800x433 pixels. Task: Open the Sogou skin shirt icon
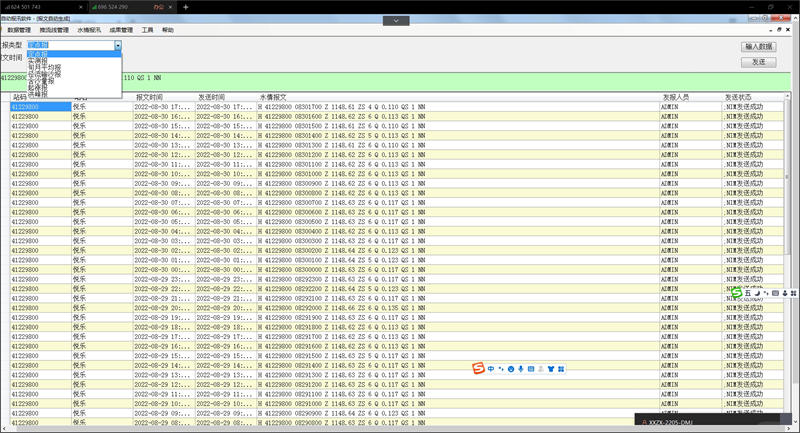551,369
